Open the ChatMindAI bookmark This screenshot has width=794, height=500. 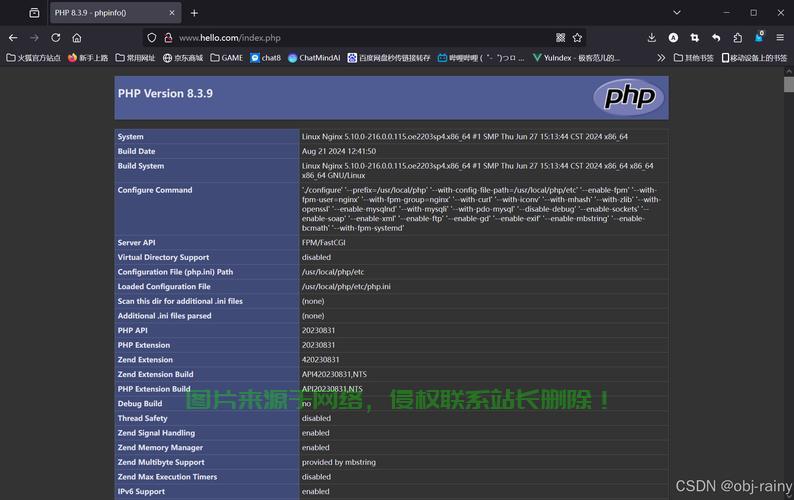(x=313, y=58)
